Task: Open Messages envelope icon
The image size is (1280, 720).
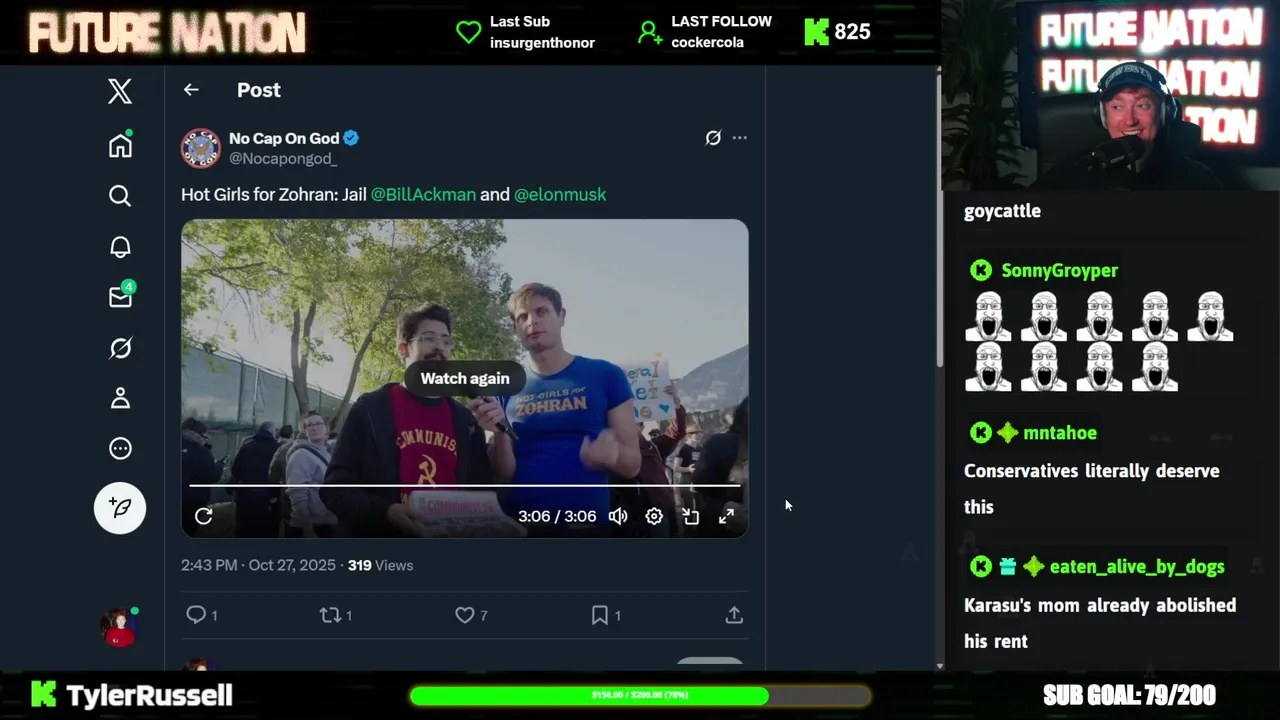Action: click(x=121, y=297)
